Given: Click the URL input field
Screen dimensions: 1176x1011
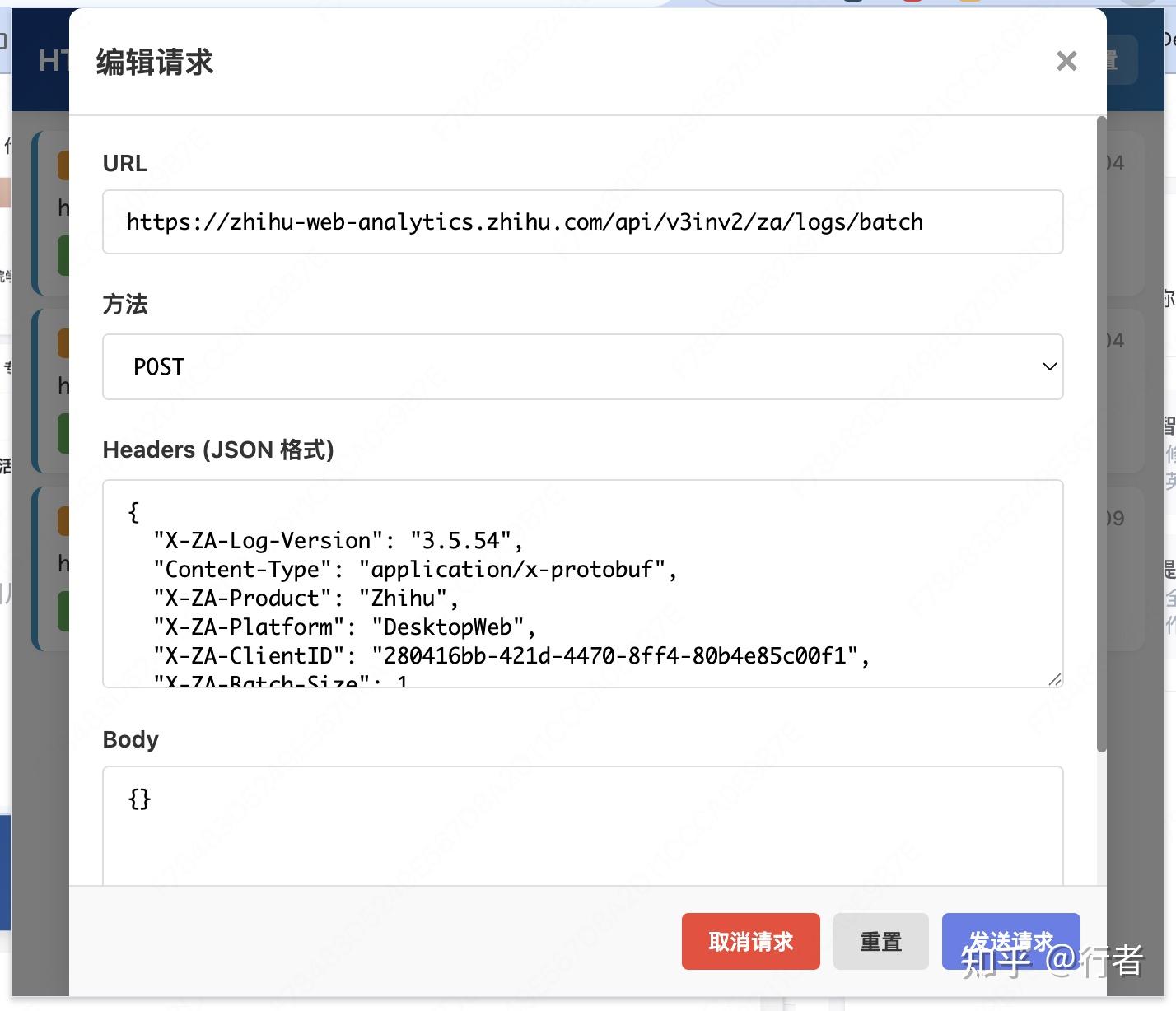Looking at the screenshot, I should [x=582, y=222].
